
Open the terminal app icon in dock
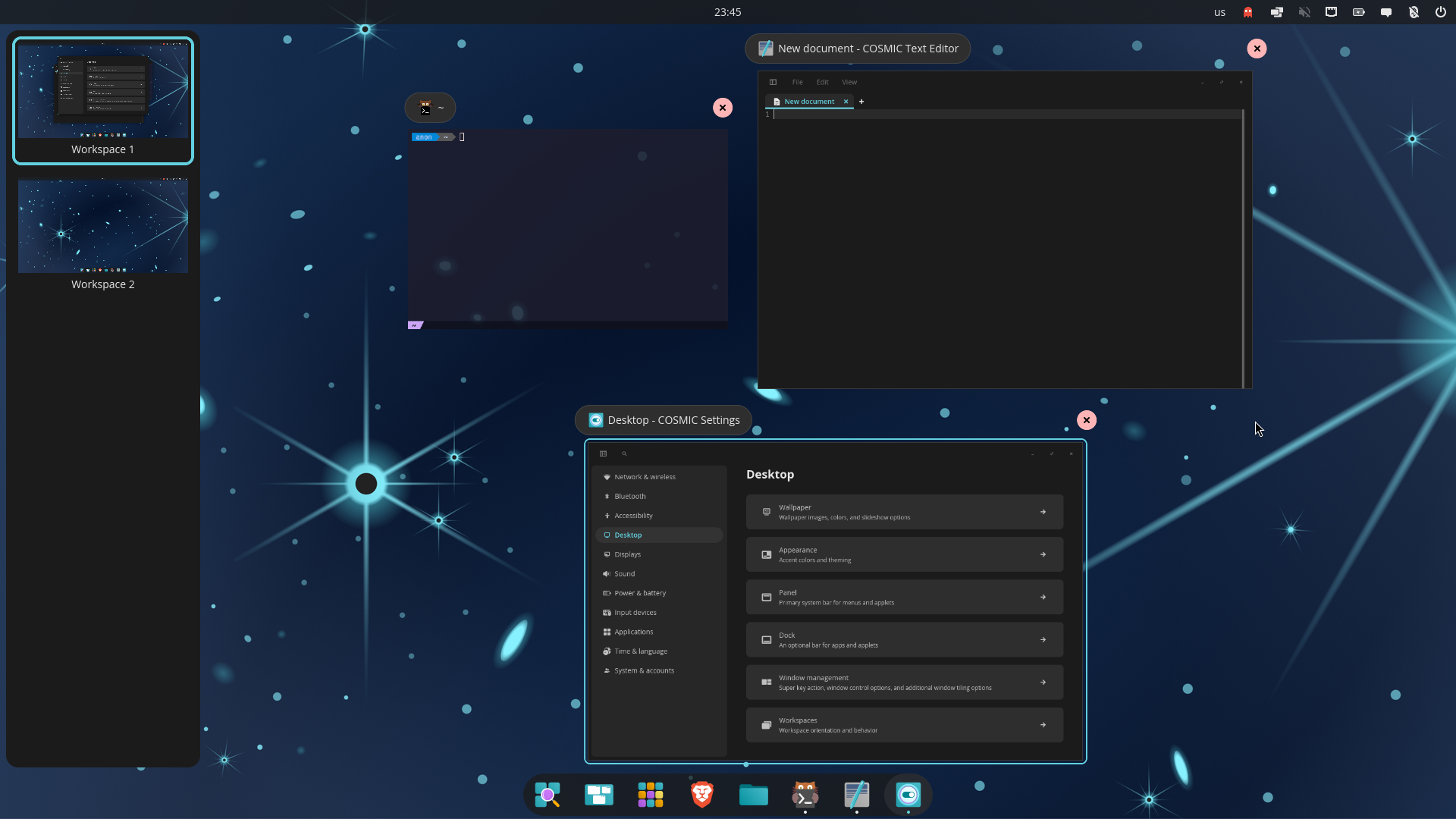click(x=805, y=795)
